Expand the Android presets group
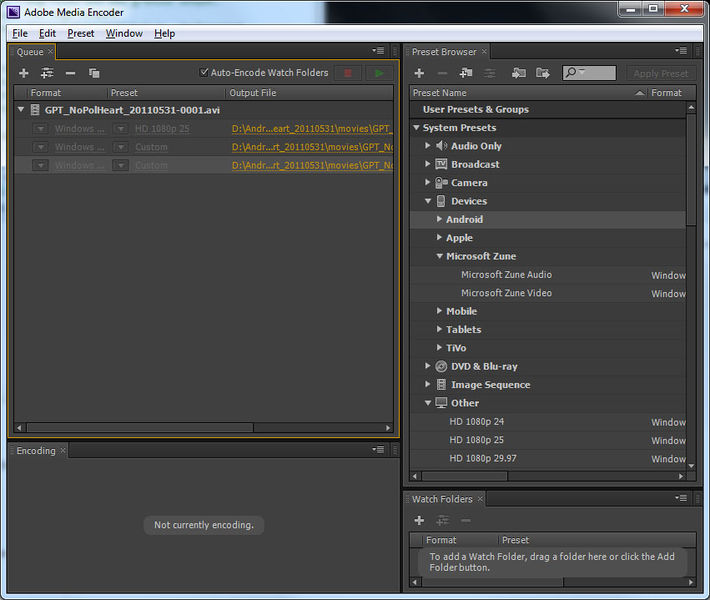Screen dimensions: 710x600 pos(439,220)
